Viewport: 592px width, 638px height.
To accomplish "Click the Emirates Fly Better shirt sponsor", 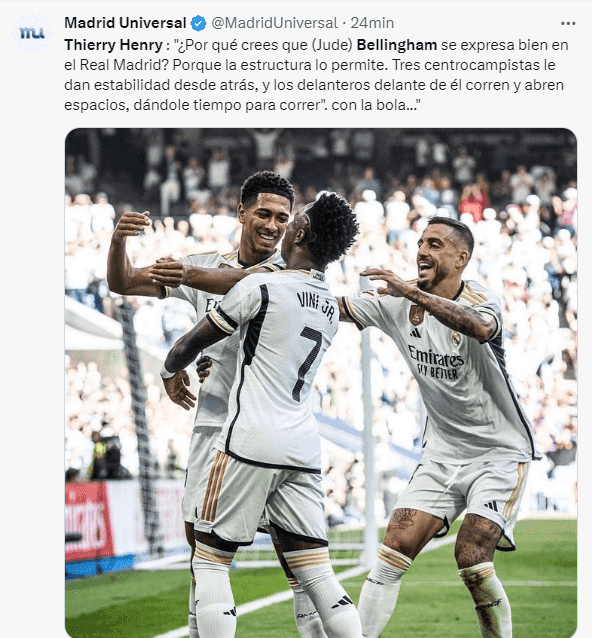I will [436, 363].
